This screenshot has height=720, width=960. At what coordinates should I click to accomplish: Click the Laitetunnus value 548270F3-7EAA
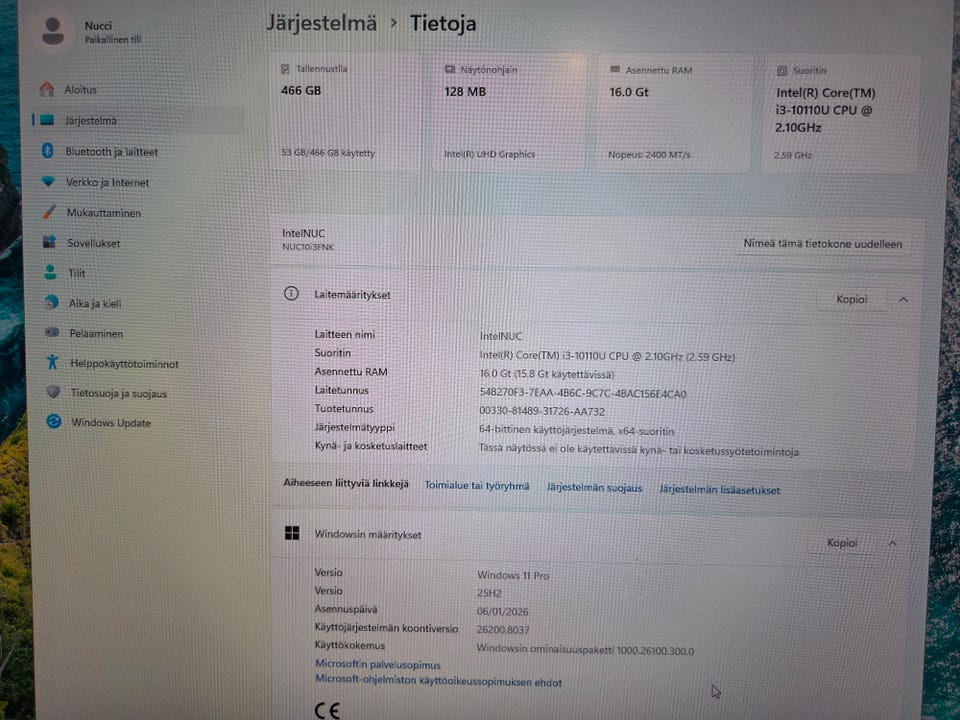pos(582,394)
